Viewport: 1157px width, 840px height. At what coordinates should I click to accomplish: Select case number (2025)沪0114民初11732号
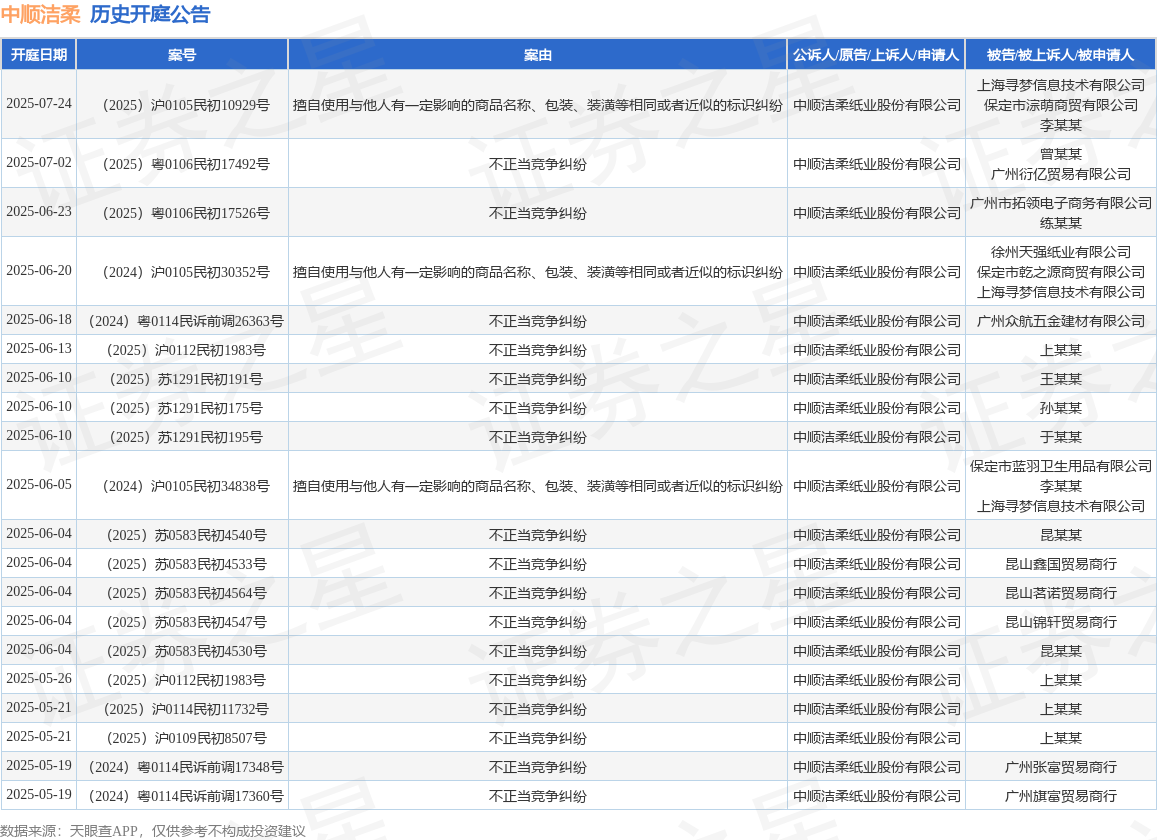pyautogui.click(x=182, y=709)
